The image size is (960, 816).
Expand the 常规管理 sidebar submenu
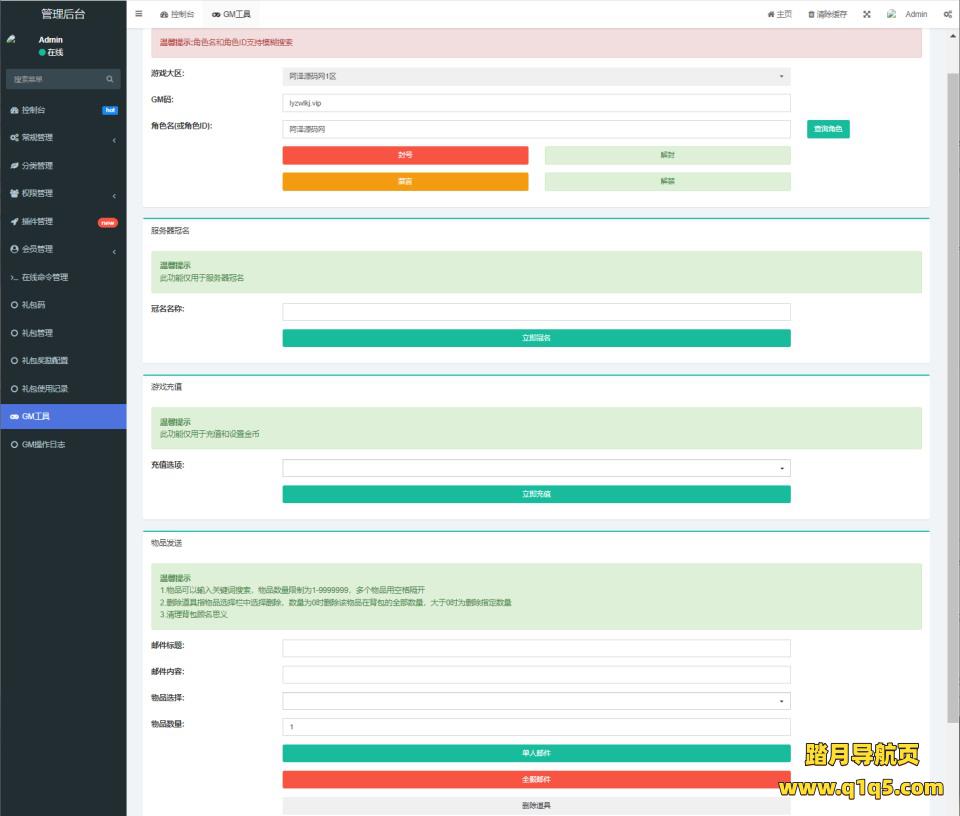[62, 138]
